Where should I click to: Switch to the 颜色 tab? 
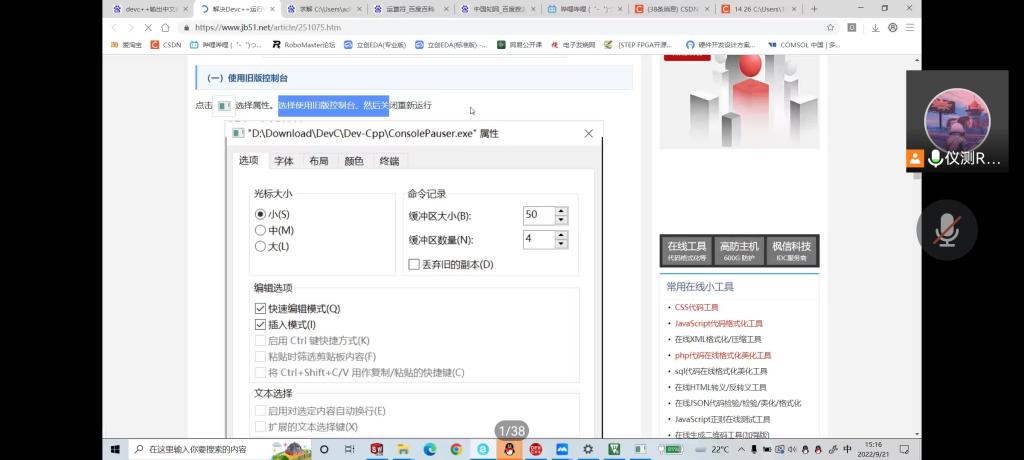(353, 161)
